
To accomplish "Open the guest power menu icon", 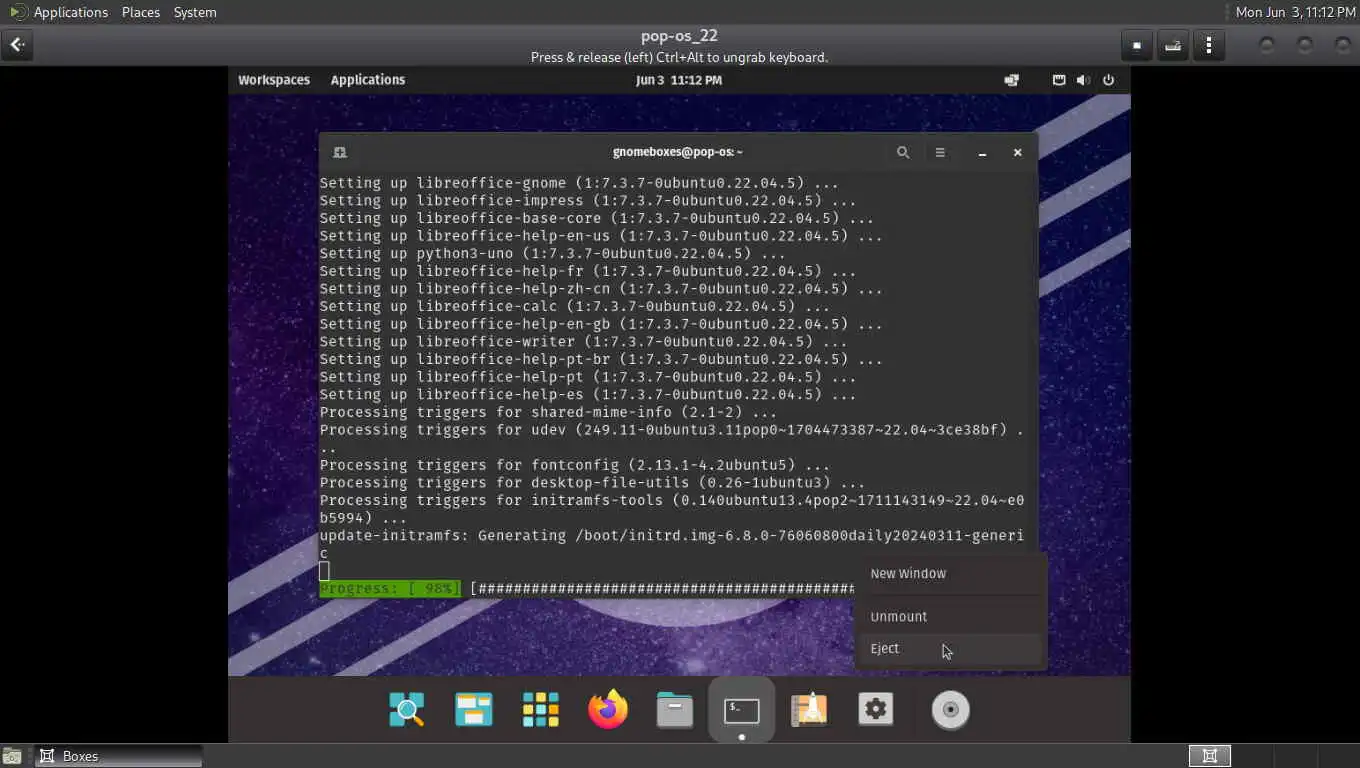I will point(1108,80).
